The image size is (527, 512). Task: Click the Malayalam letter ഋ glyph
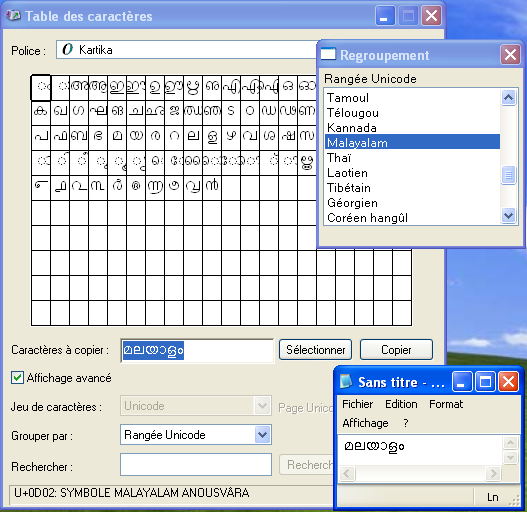193,88
